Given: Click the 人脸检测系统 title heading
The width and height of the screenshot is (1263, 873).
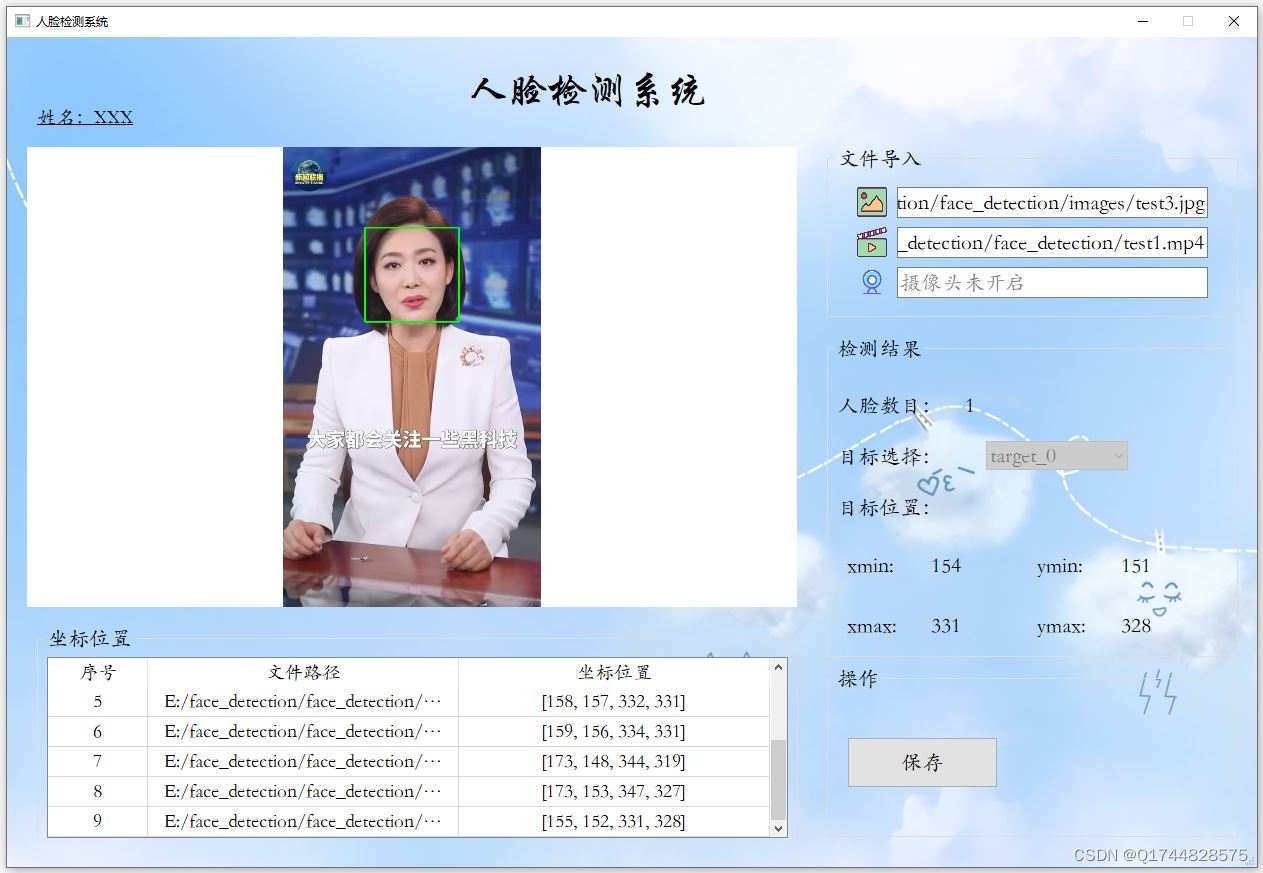Looking at the screenshot, I should [x=588, y=91].
